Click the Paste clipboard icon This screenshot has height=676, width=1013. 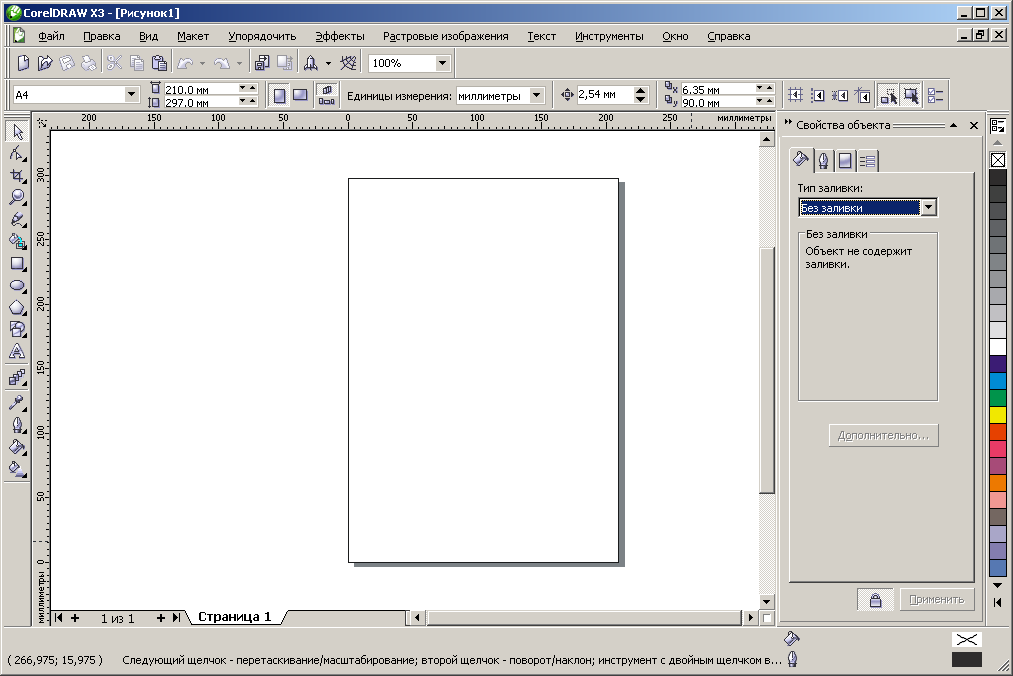(159, 63)
